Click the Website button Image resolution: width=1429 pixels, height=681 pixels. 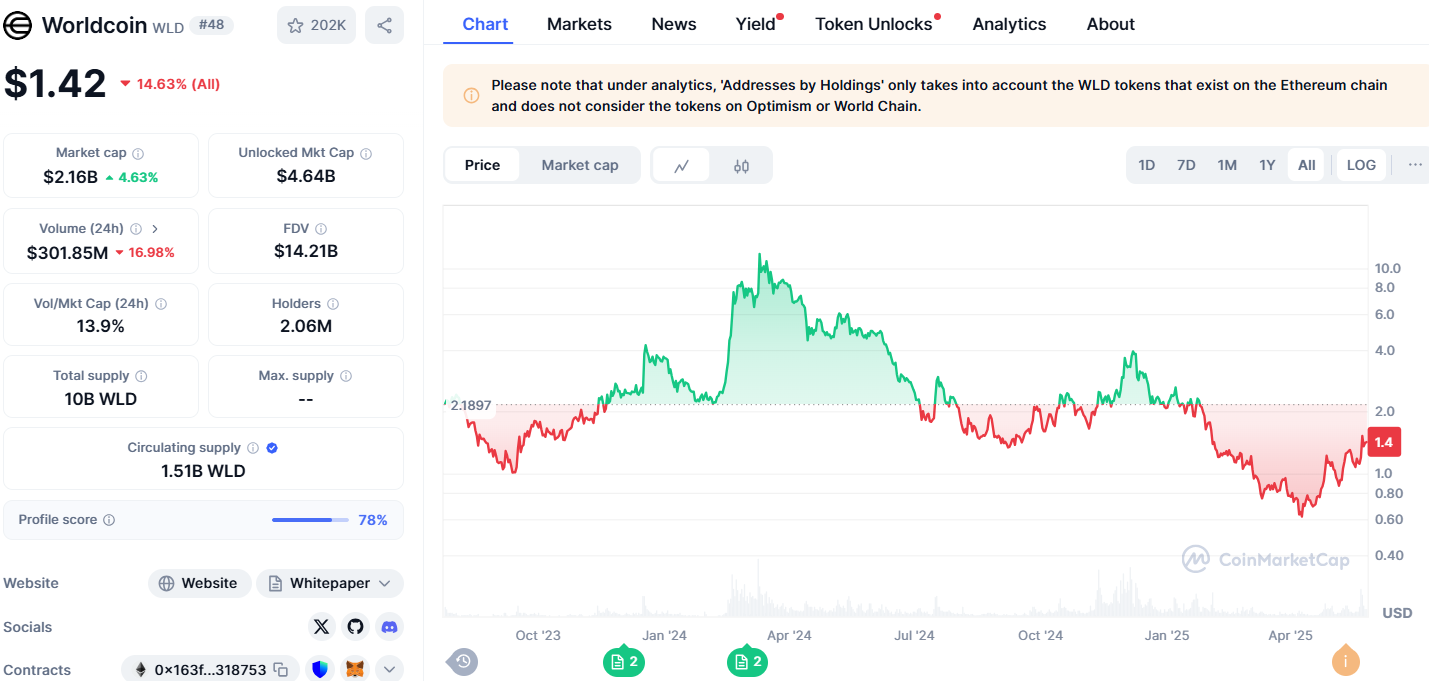198,583
